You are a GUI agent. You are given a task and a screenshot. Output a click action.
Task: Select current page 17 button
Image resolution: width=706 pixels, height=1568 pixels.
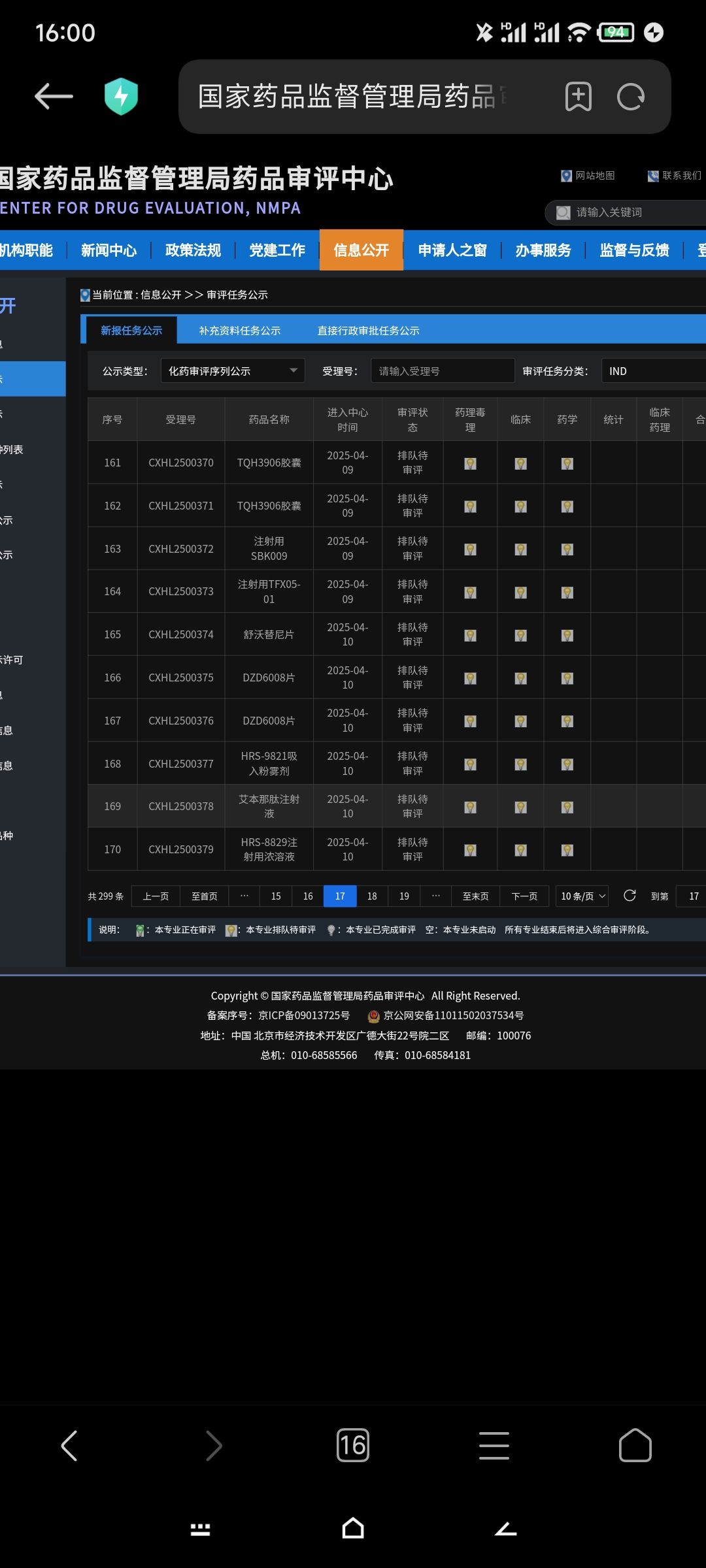[x=340, y=896]
